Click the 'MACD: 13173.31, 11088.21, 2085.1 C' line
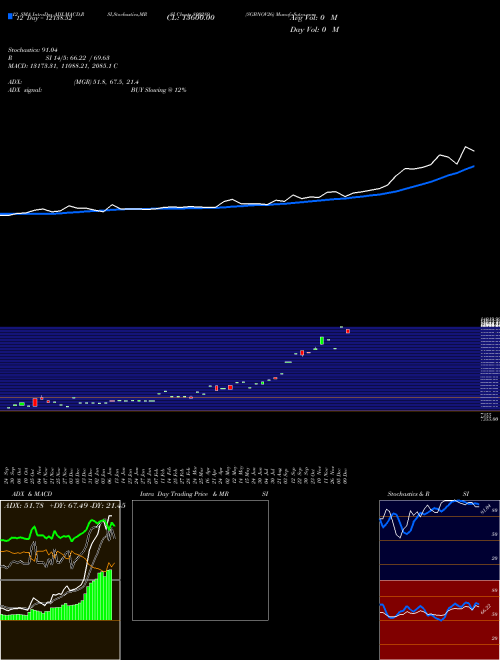This screenshot has height=660, width=500. [63, 66]
